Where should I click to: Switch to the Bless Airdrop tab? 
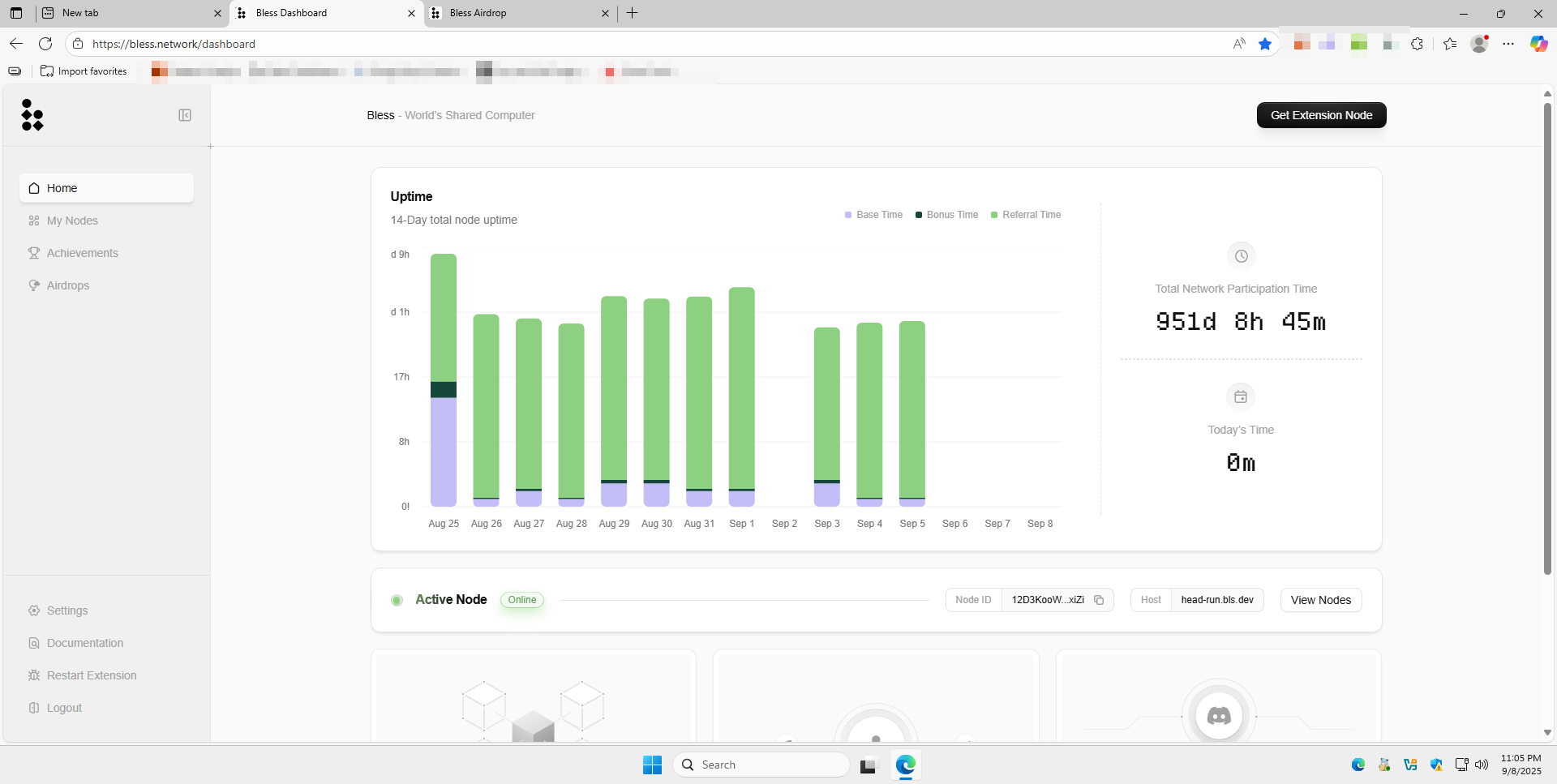click(519, 13)
